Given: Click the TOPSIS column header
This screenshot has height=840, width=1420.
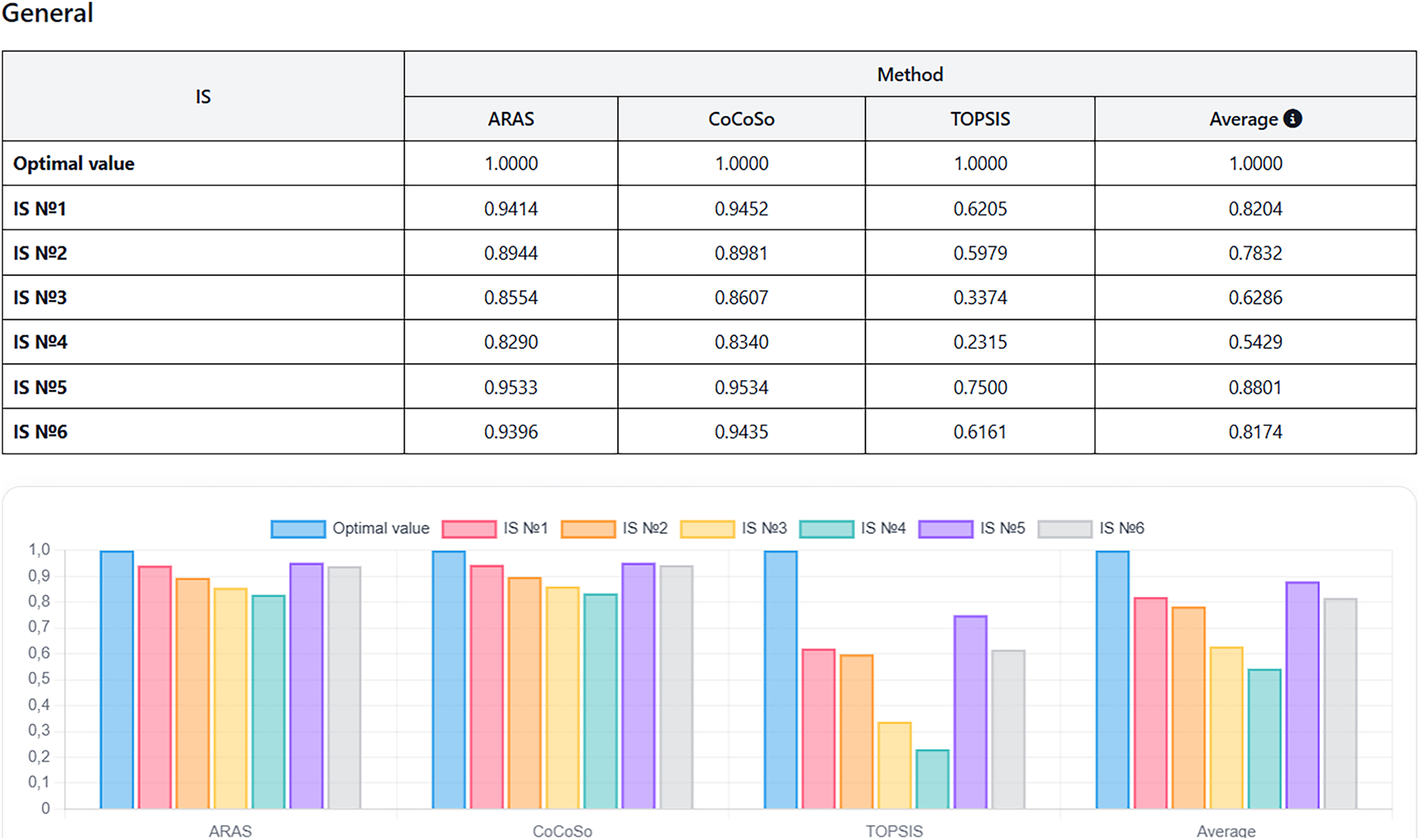Looking at the screenshot, I should 980,119.
